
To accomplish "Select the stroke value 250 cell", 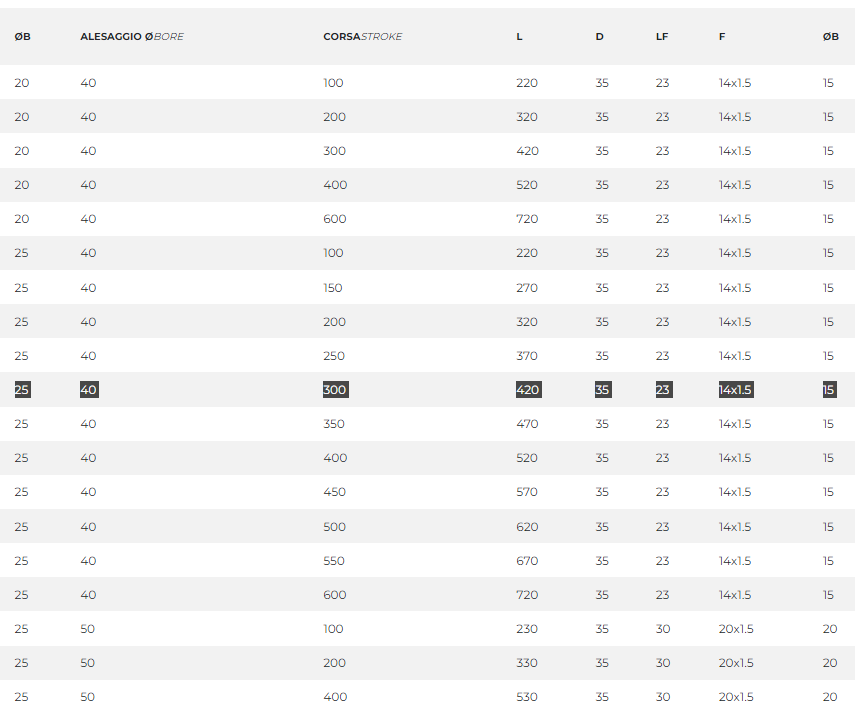I will click(334, 356).
